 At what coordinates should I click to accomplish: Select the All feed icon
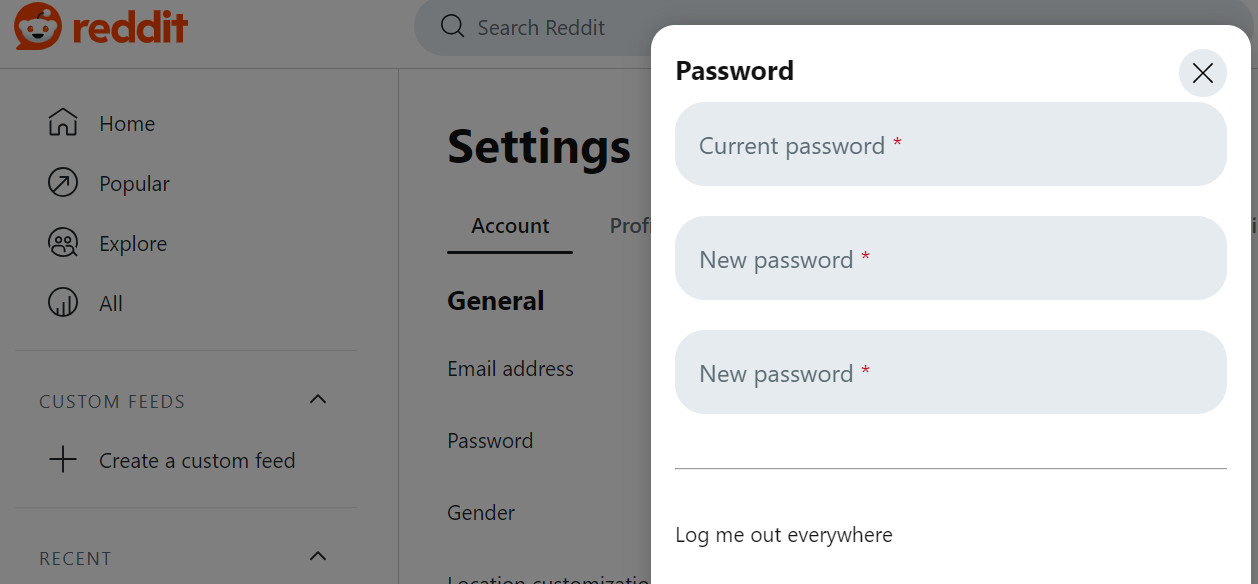(63, 302)
